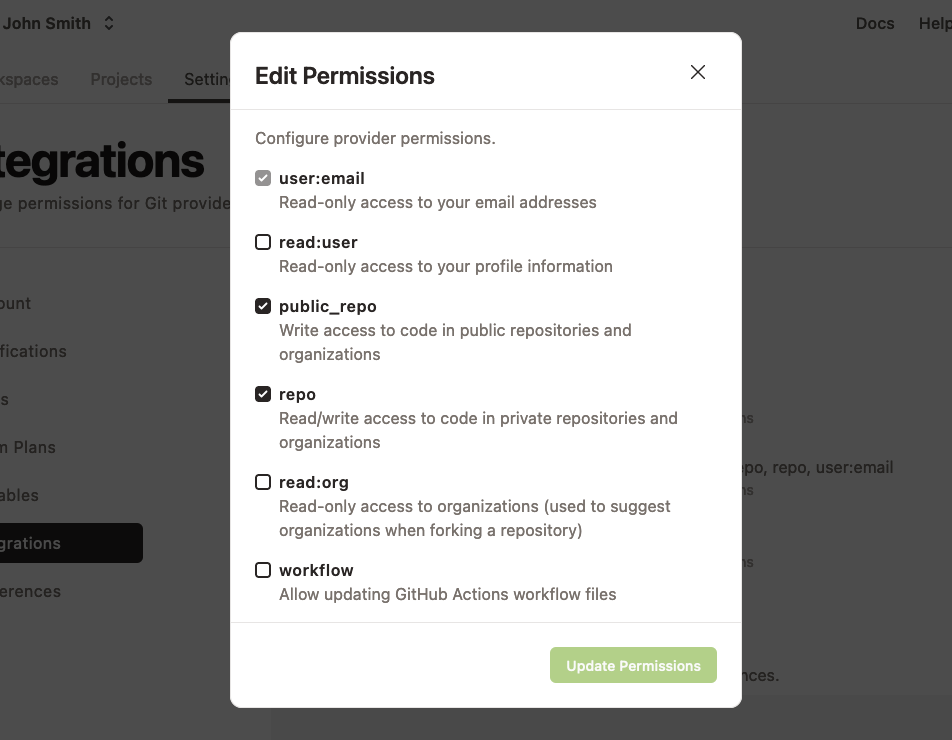Click the user:email checkbox

click(x=263, y=178)
